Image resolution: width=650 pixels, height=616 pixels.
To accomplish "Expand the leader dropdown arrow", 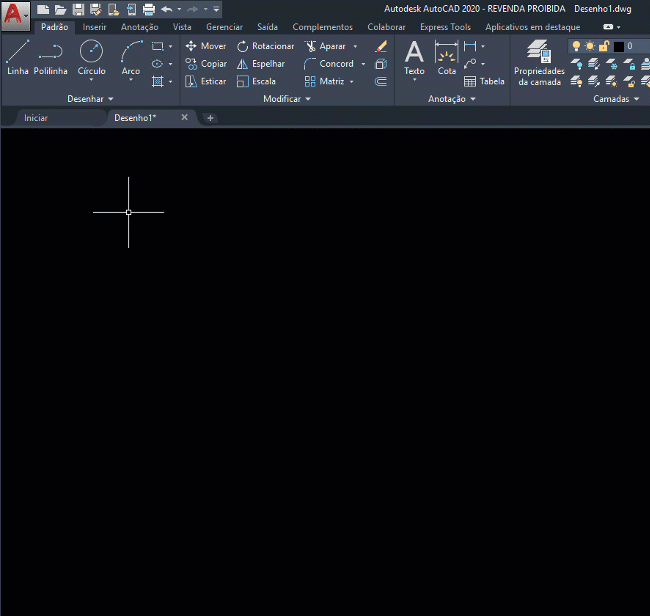I will coord(483,64).
